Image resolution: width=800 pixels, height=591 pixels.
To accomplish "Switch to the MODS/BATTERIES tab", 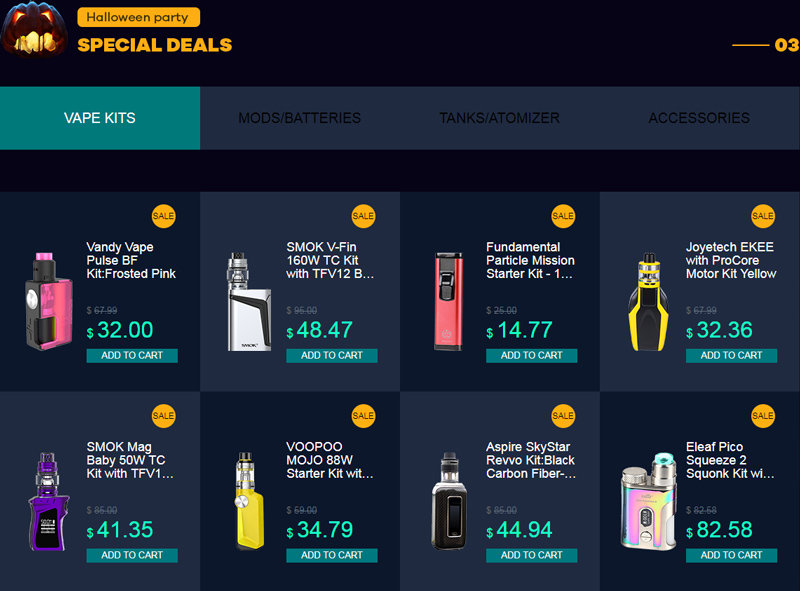I will tap(300, 118).
